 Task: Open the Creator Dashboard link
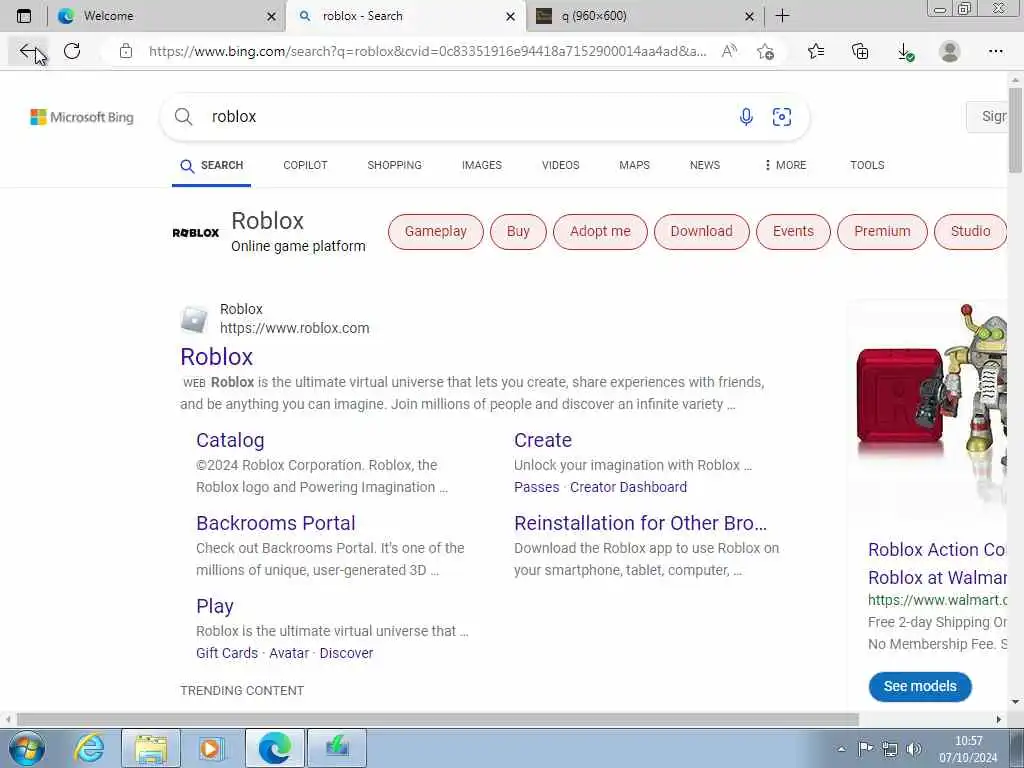pyautogui.click(x=628, y=487)
